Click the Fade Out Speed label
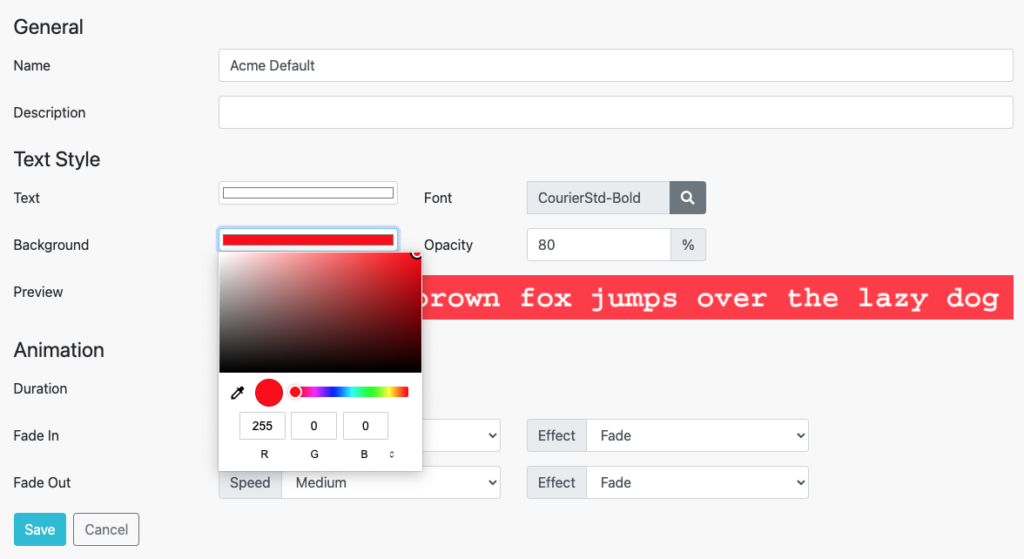The height and width of the screenshot is (559, 1024). [250, 483]
